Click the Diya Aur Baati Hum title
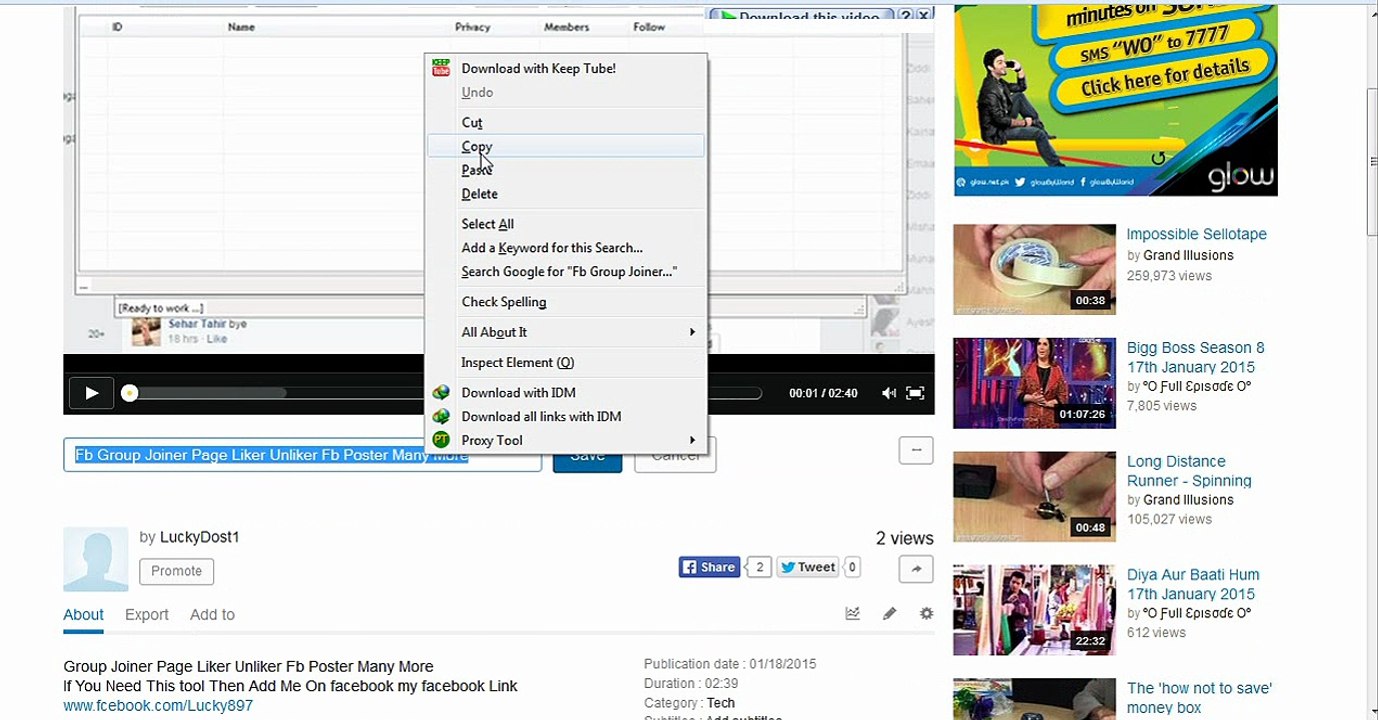 1193,584
